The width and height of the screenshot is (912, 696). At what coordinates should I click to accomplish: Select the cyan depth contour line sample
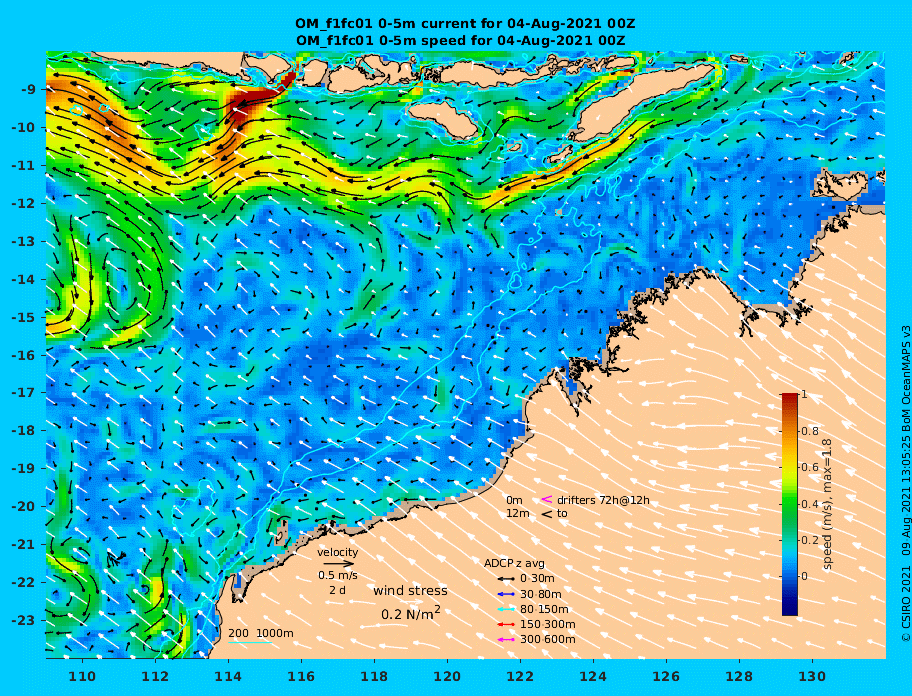click(x=249, y=643)
